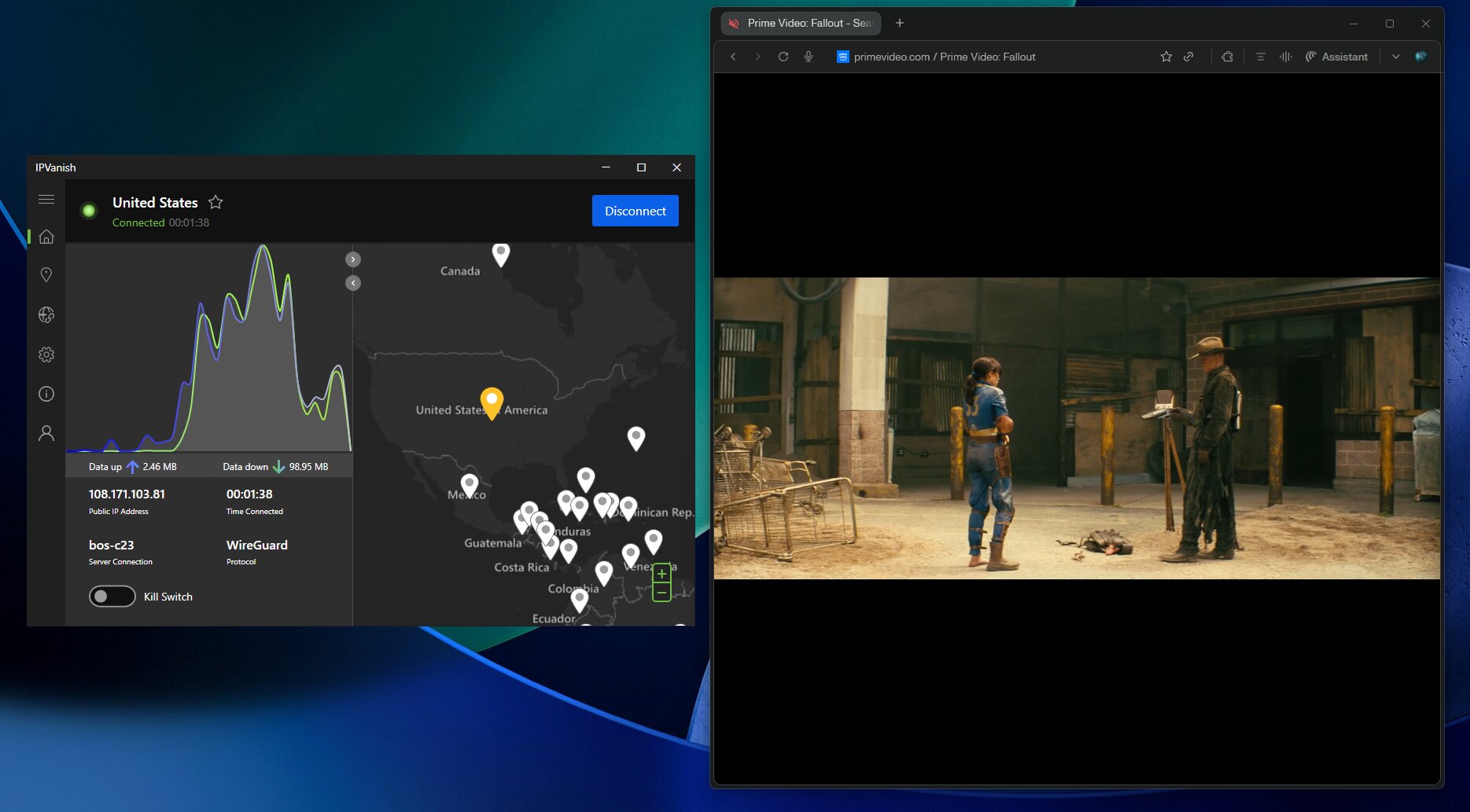Favorite the United States location star

coord(216,202)
